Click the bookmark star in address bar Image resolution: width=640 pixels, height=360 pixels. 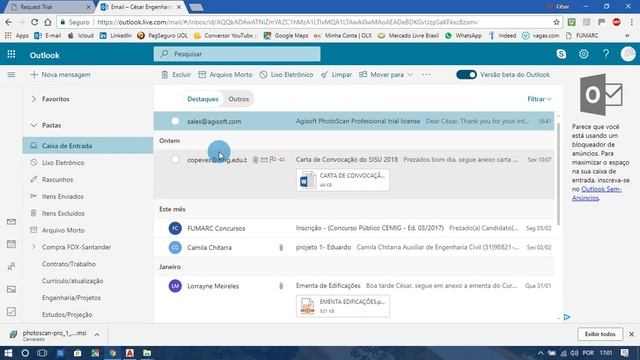[556, 22]
